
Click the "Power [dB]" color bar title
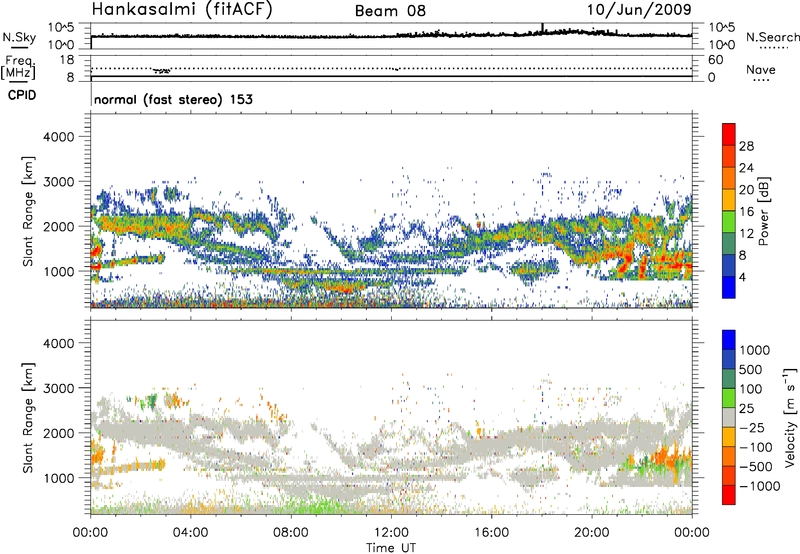coord(764,211)
